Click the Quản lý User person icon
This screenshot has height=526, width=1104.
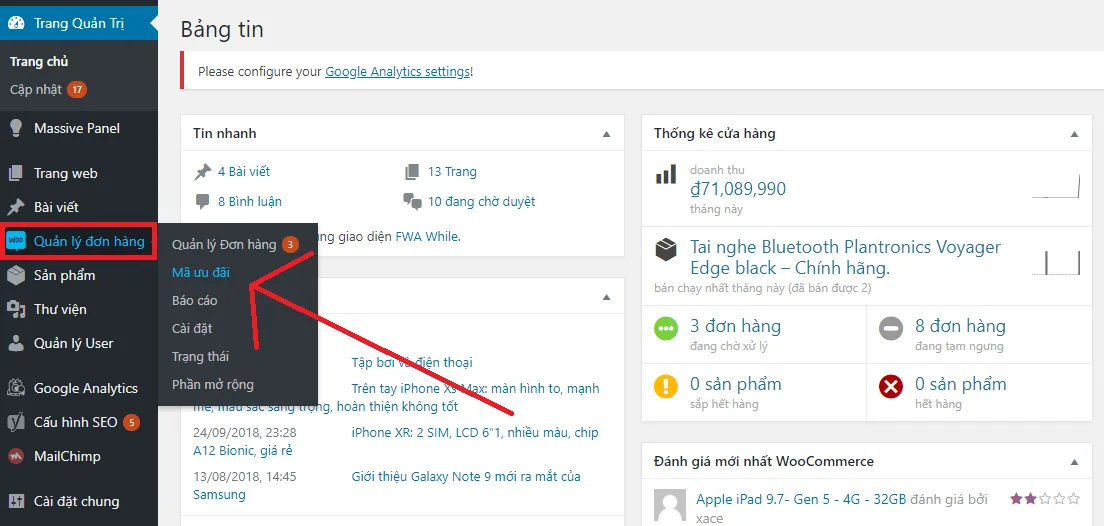(15, 343)
